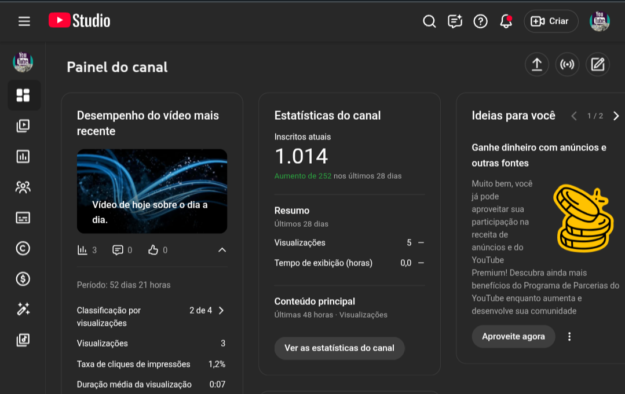Open the three-dot menu beside Aproveite agora

pos(569,337)
